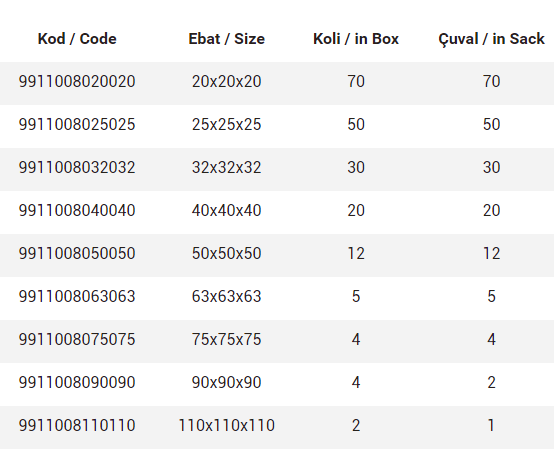The width and height of the screenshot is (554, 459).
Task: Click product code 9911008040040
Action: click(77, 211)
